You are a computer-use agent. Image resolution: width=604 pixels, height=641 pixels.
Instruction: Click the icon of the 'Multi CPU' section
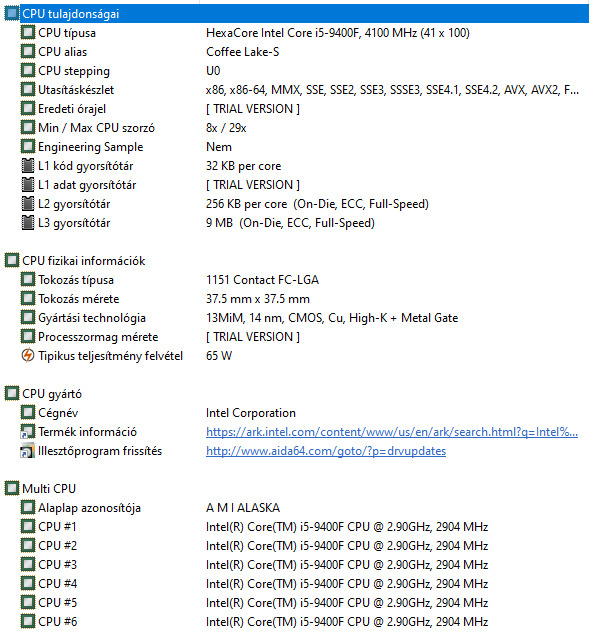pyautogui.click(x=12, y=489)
